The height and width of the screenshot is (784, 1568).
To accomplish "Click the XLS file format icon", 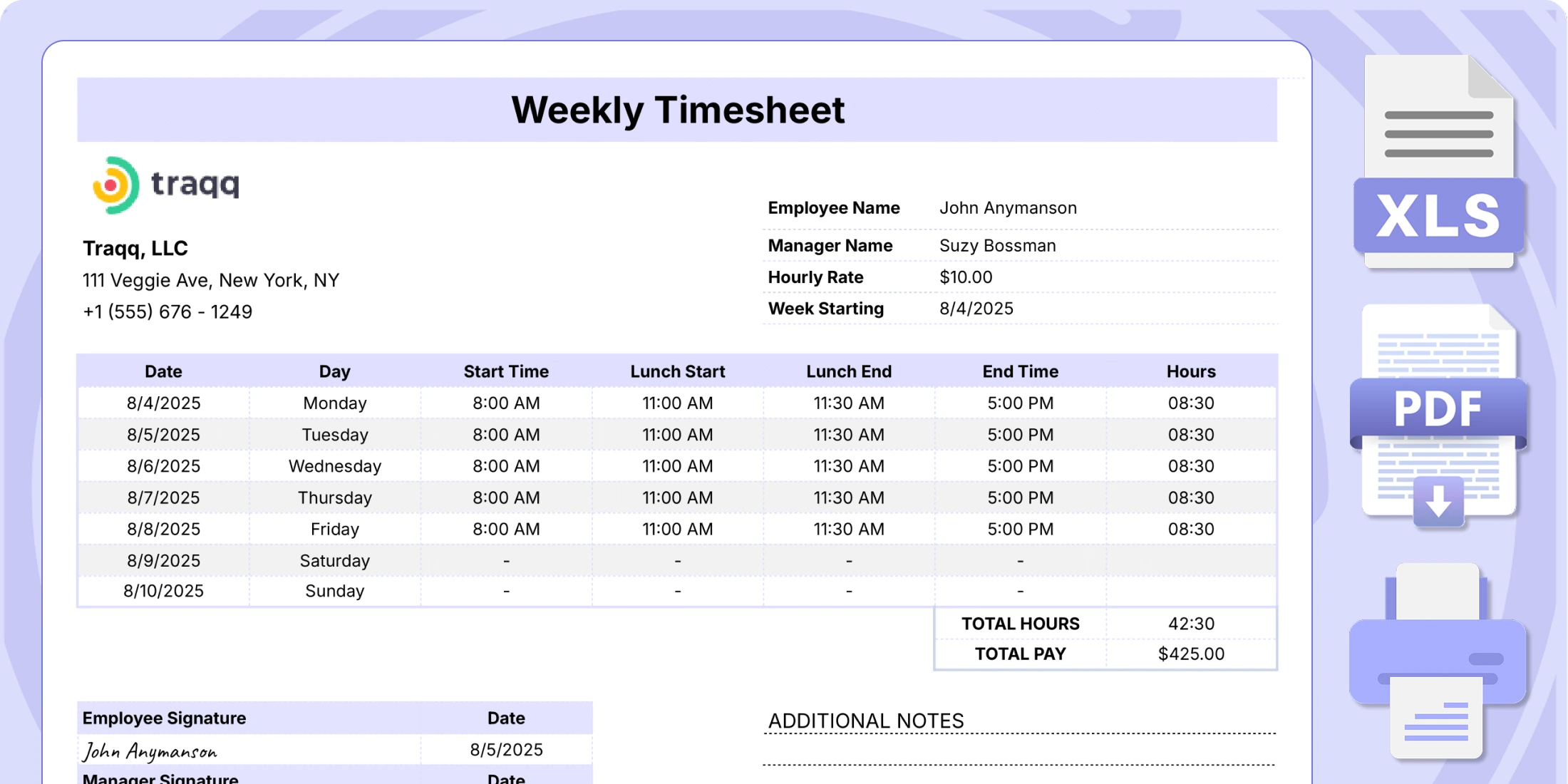I will [x=1439, y=162].
